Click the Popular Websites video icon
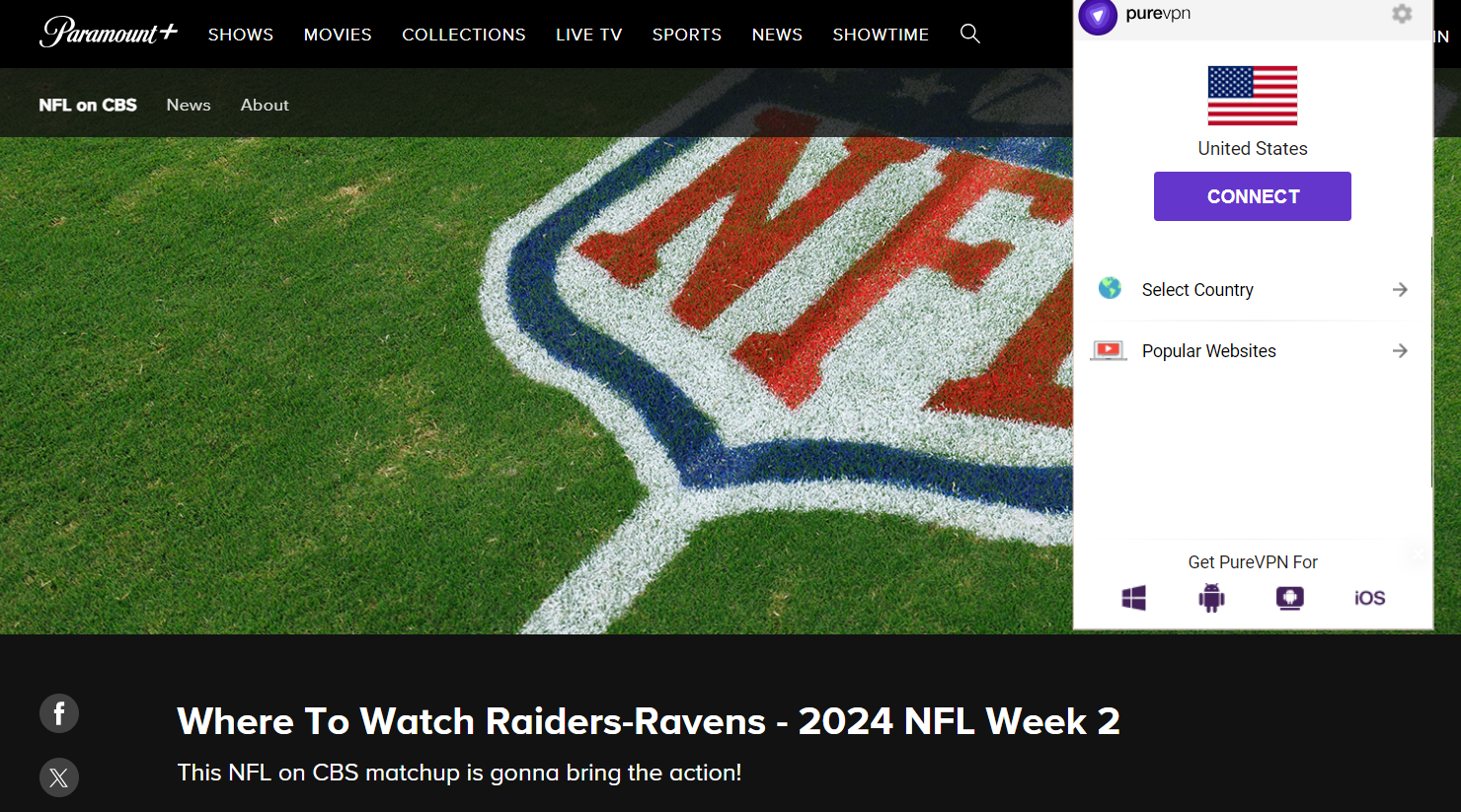The width and height of the screenshot is (1461, 812). click(x=1109, y=350)
